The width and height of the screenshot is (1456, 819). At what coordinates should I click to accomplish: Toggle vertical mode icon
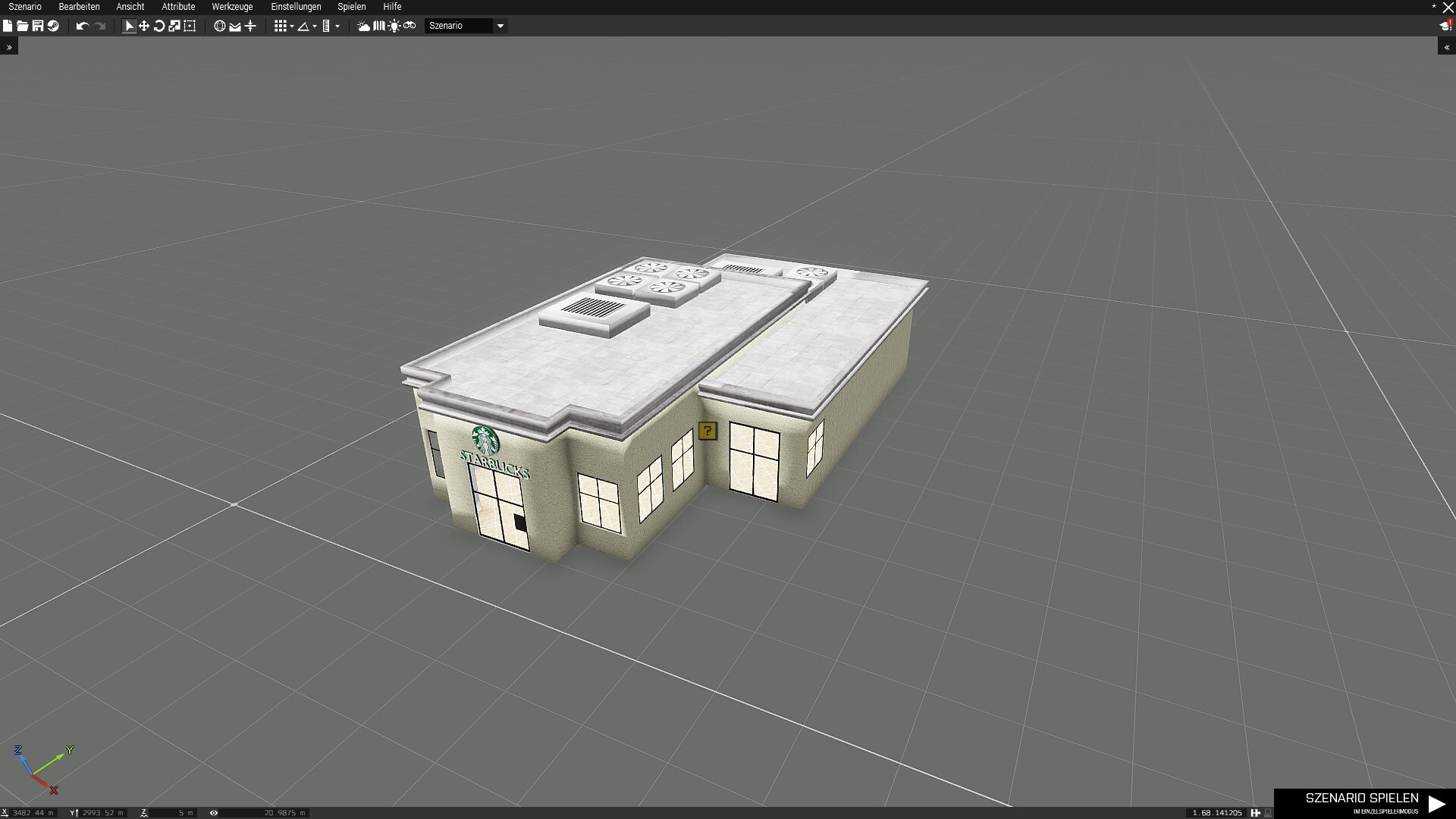[250, 26]
